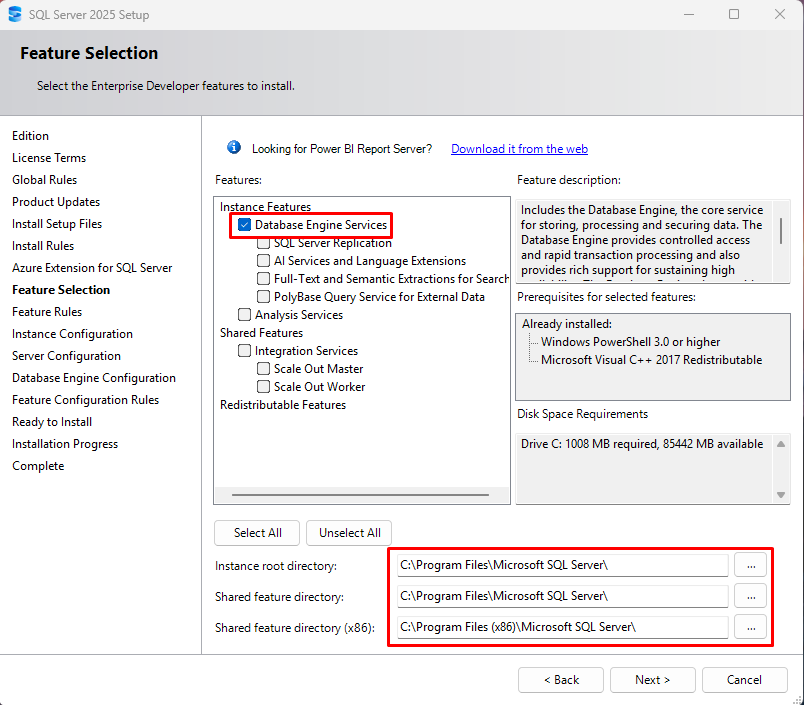
Task: Uncheck Database Engine Services checkbox
Action: (x=245, y=225)
